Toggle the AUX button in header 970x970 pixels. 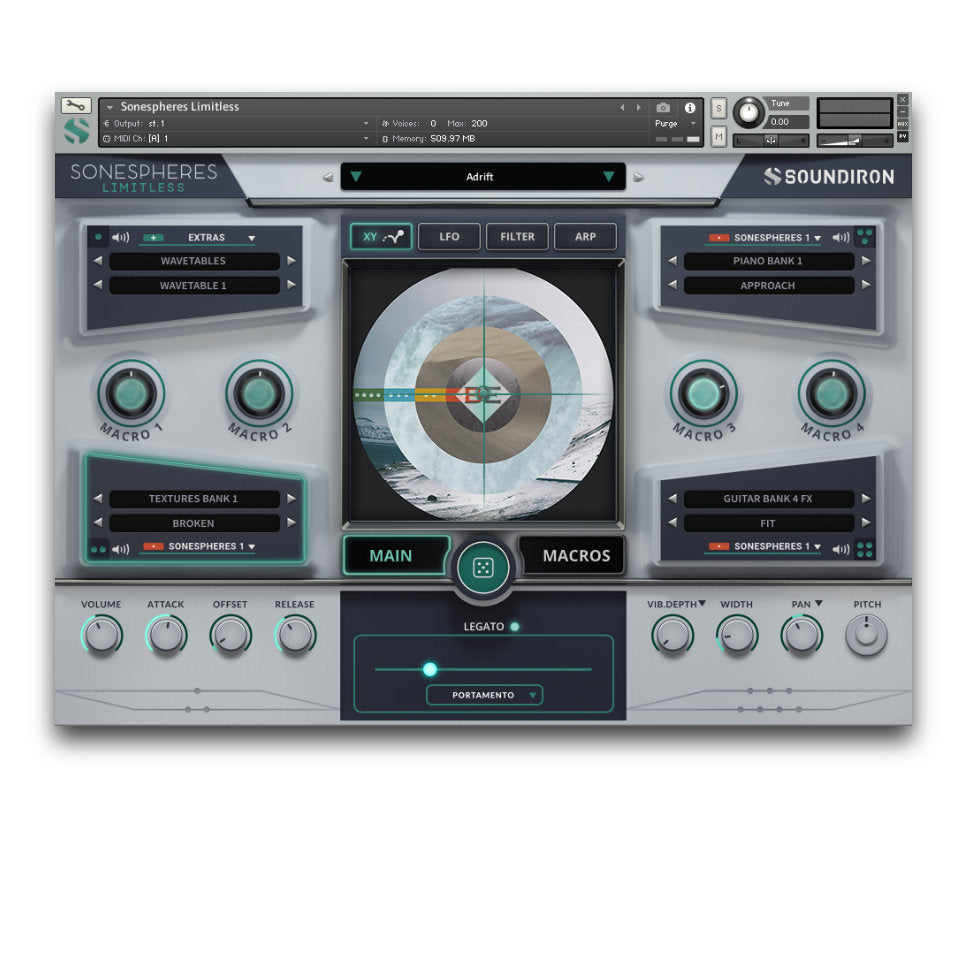[x=903, y=124]
